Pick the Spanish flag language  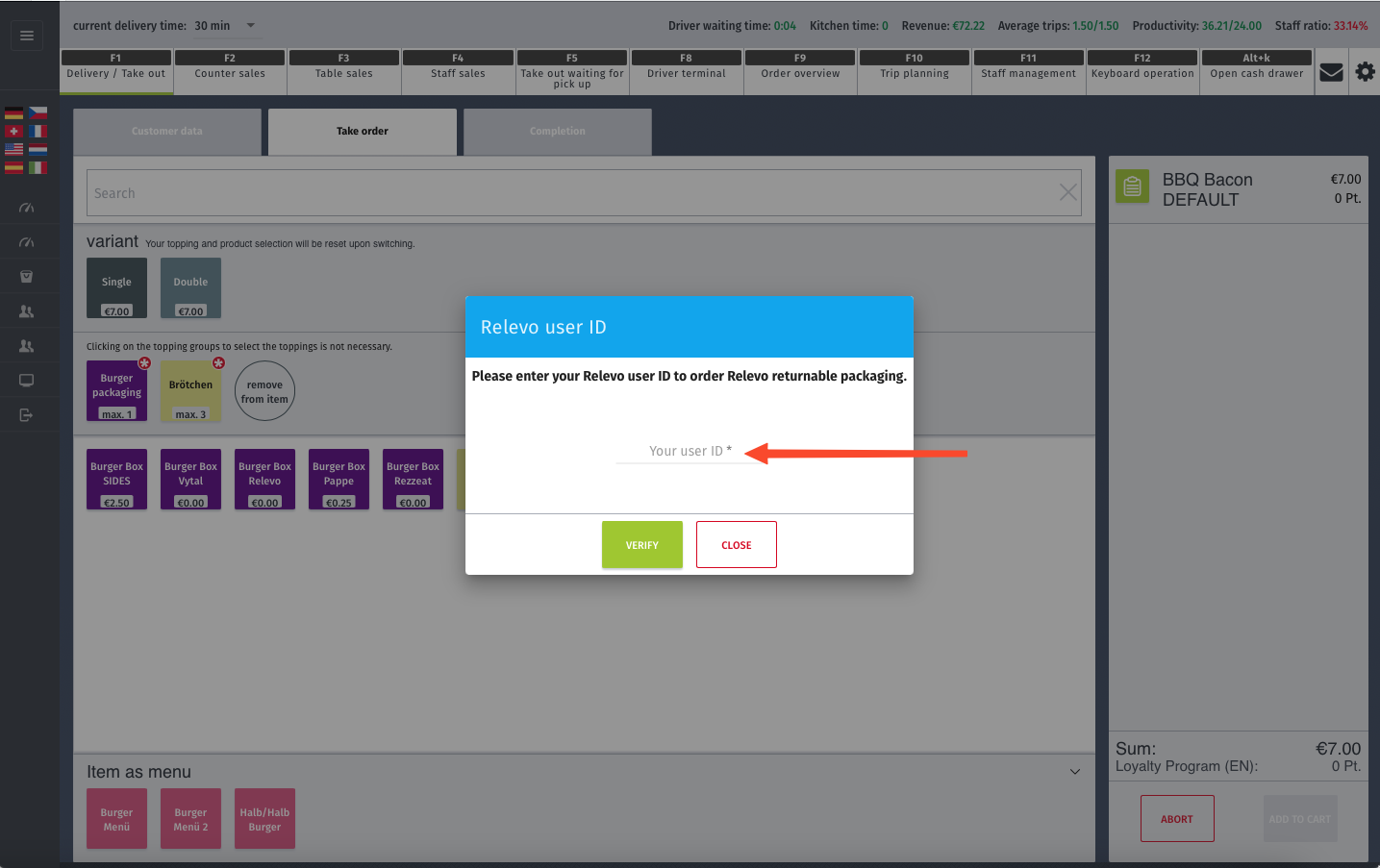coord(13,167)
